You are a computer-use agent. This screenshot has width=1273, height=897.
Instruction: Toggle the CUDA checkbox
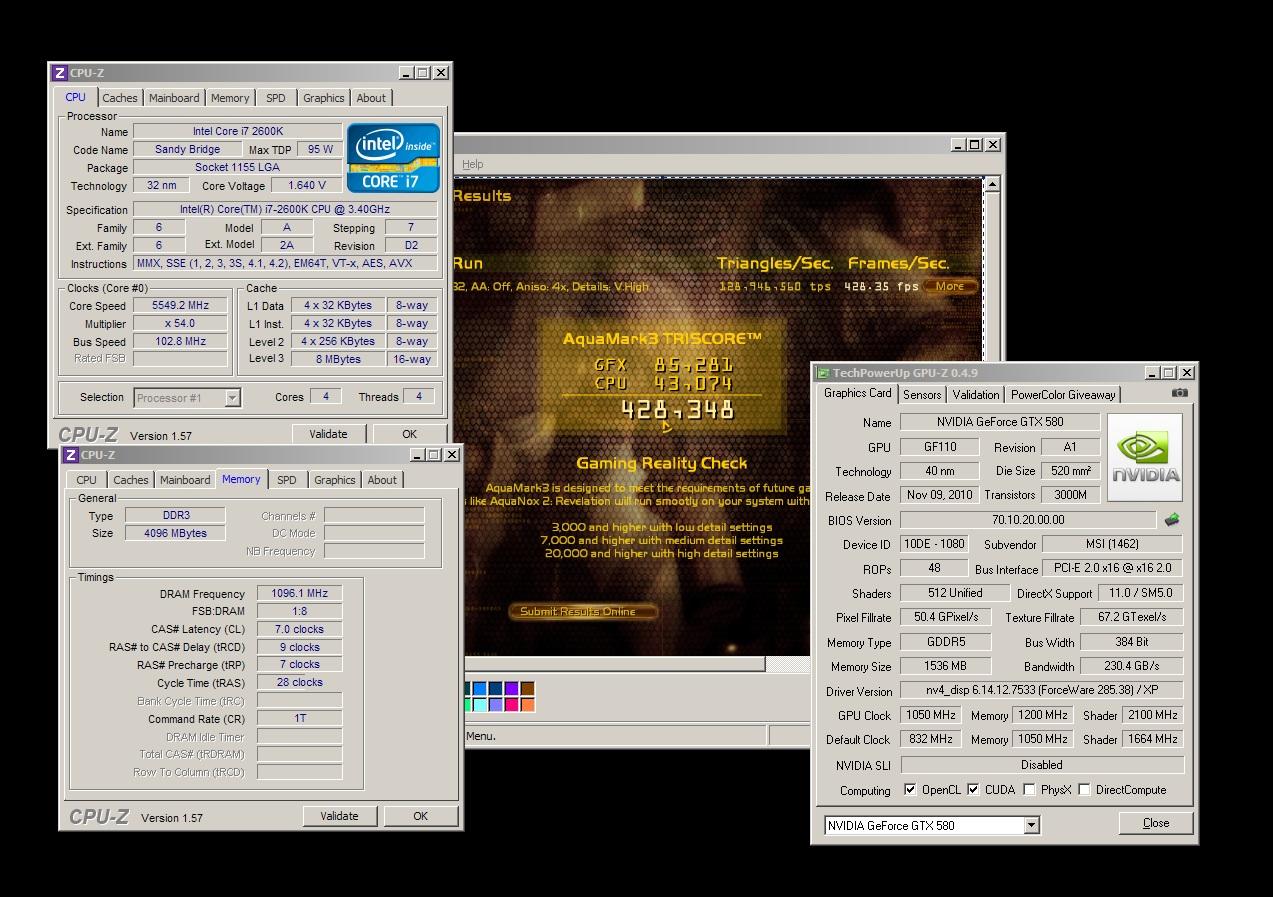pos(973,790)
